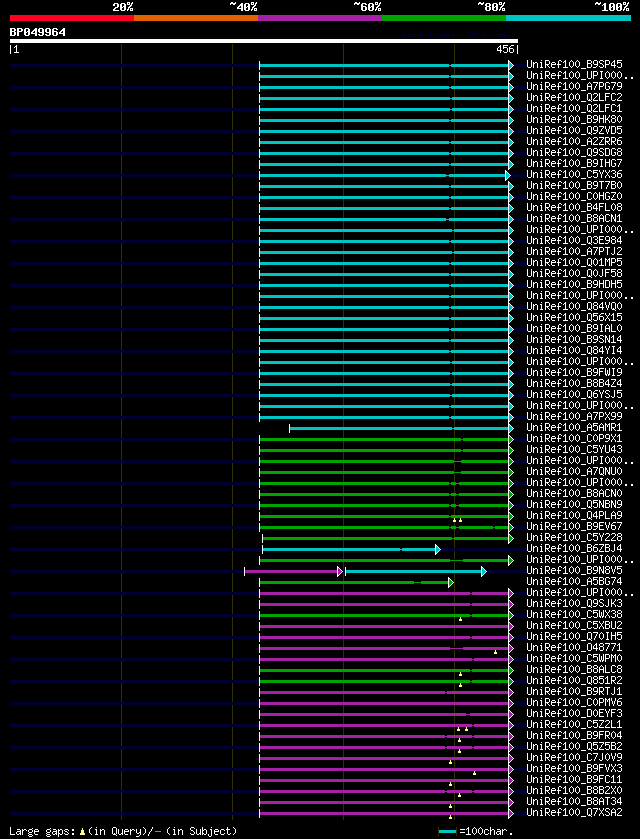Click the red 20% legend color segment
This screenshot has height=839, width=640.
pos(72,18)
